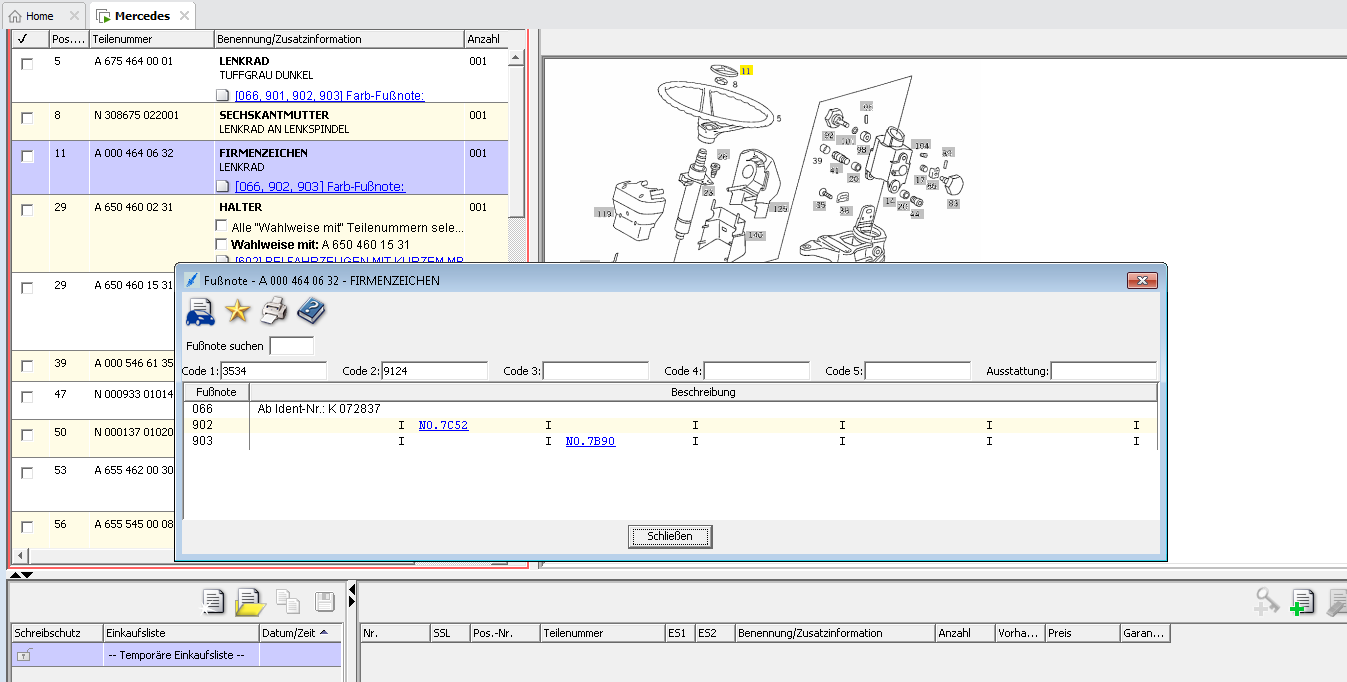Click callout 104 in the parts diagram

[922, 145]
